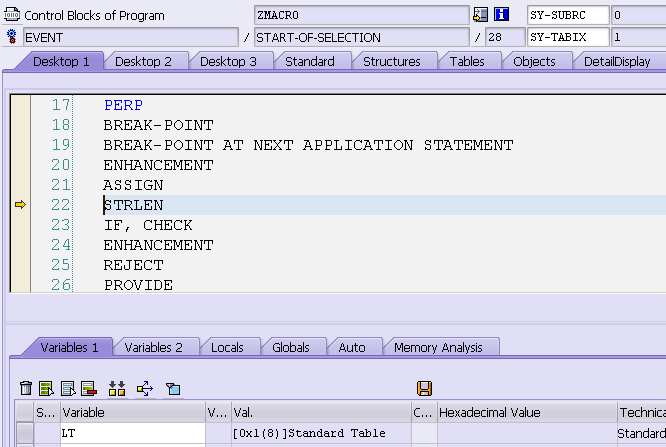
Task: Click ASSIGN on line 21
Action: pos(133,185)
